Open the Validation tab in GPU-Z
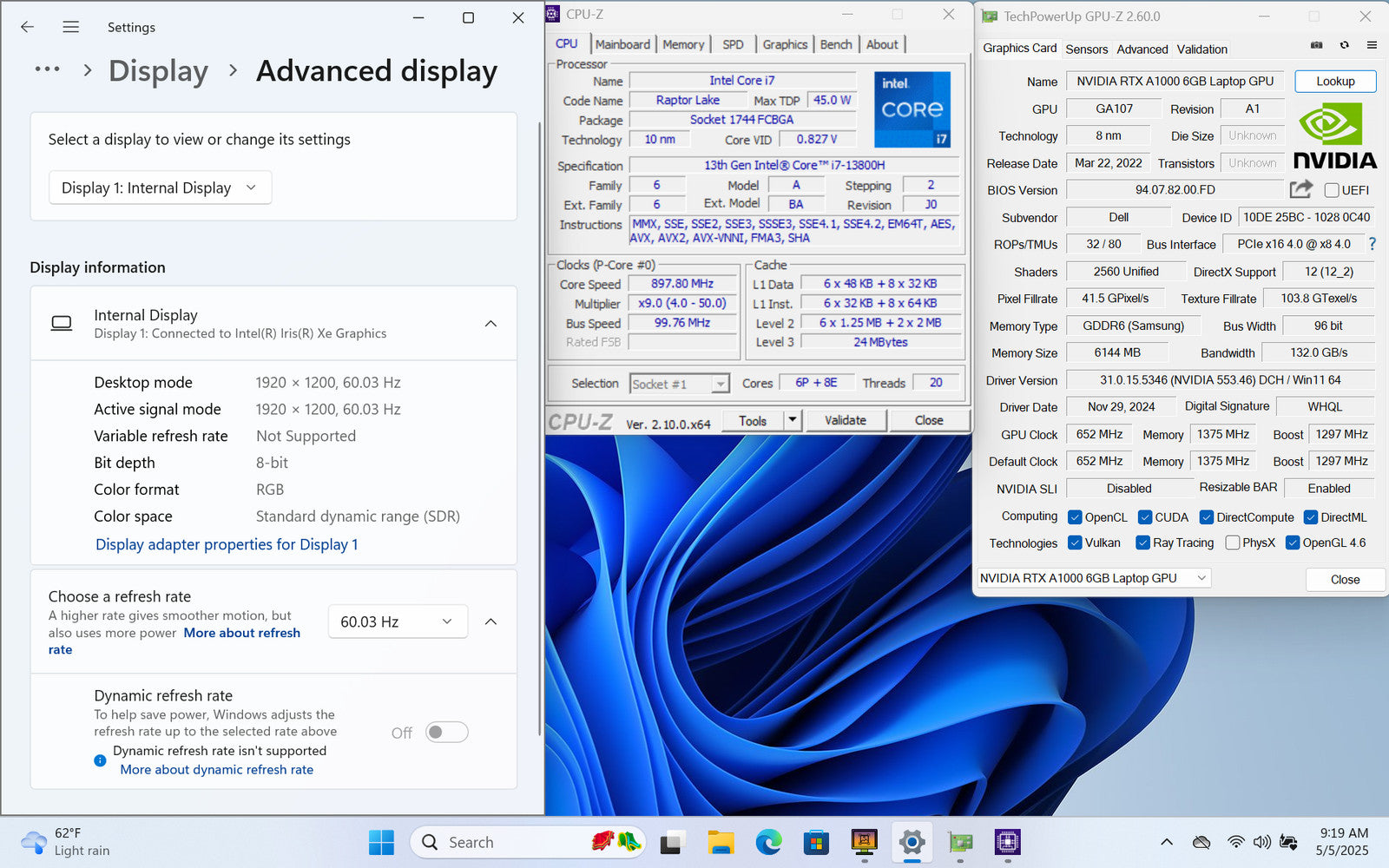The height and width of the screenshot is (868, 1389). (1202, 49)
